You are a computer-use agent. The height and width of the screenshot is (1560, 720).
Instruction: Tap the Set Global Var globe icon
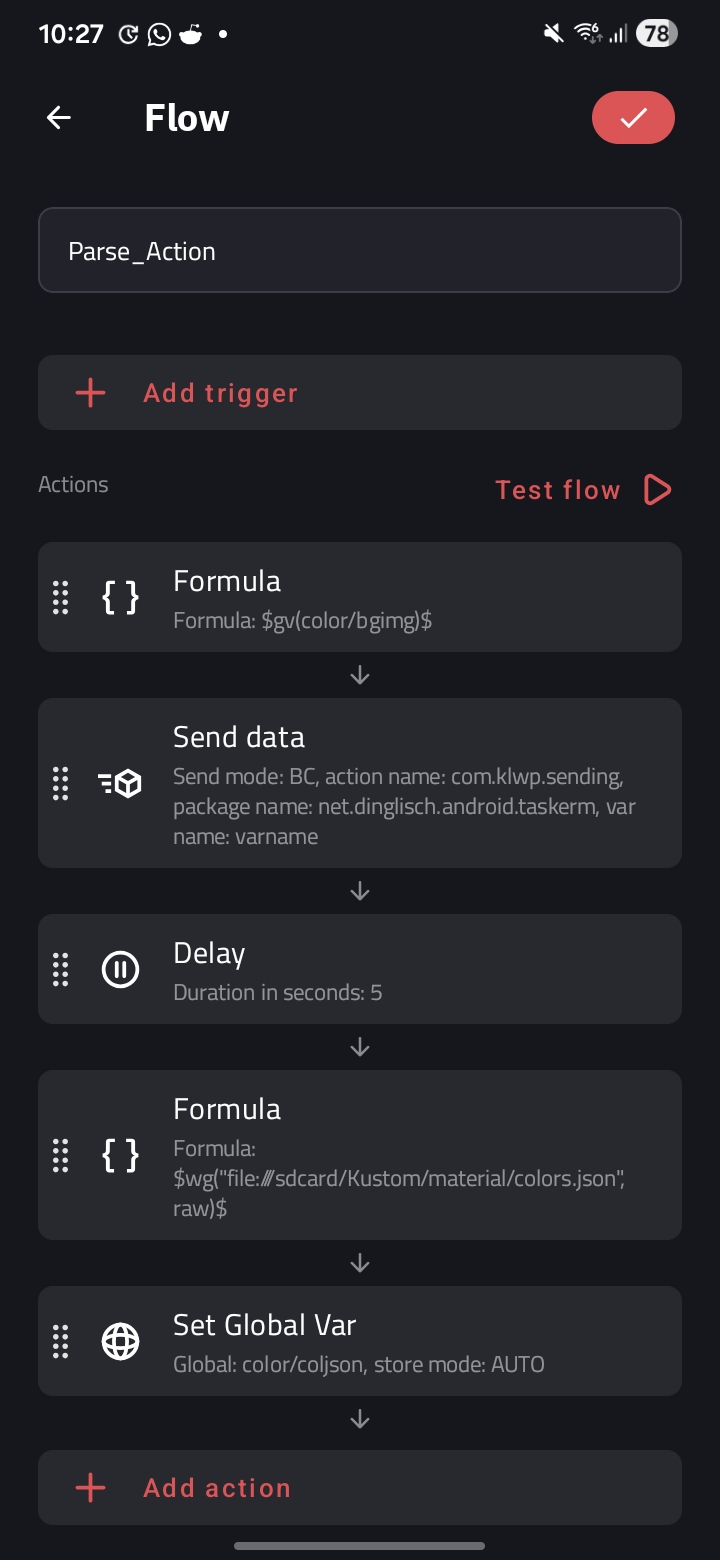[x=120, y=1341]
